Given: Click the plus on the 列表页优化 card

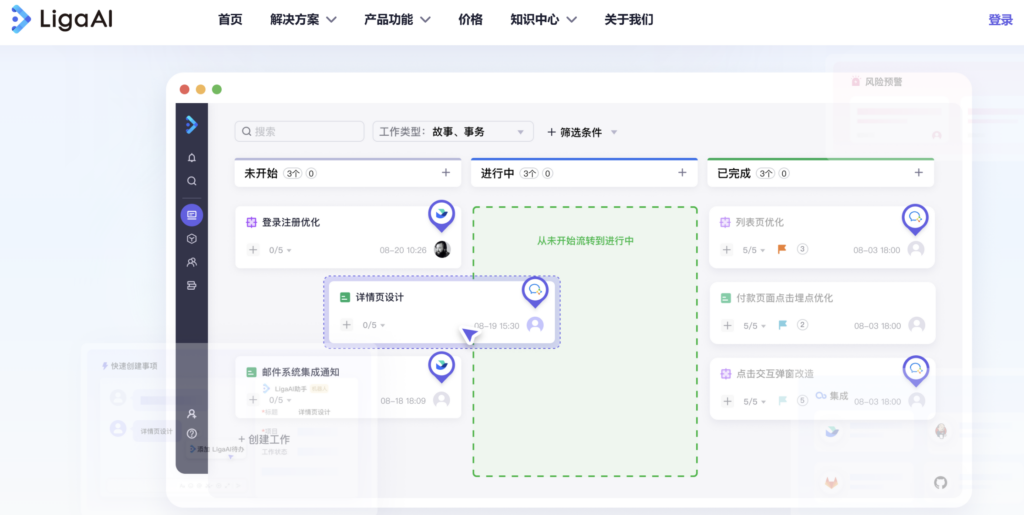Looking at the screenshot, I should pos(726,250).
